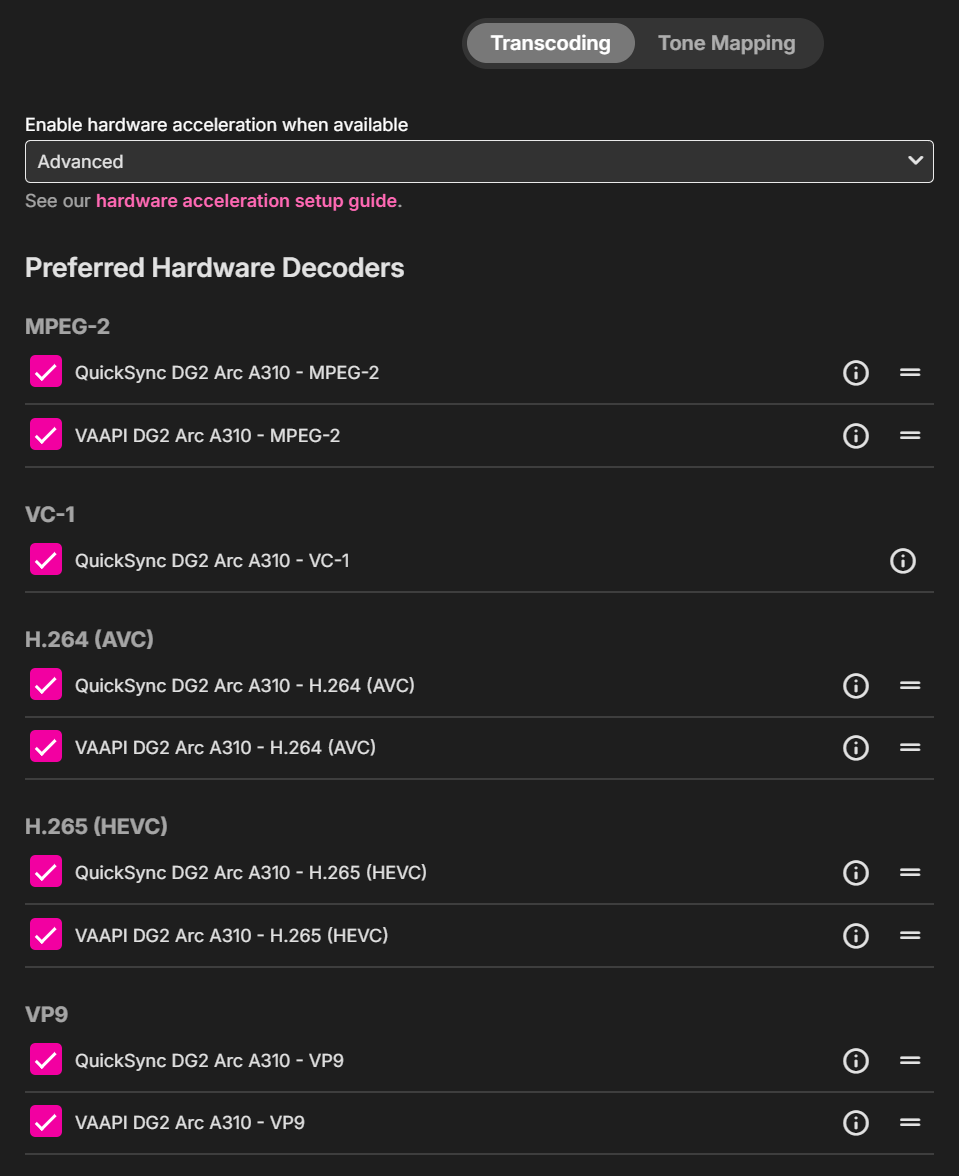Click the VAAPI H.265 (HEVC) decoder label

231,936
